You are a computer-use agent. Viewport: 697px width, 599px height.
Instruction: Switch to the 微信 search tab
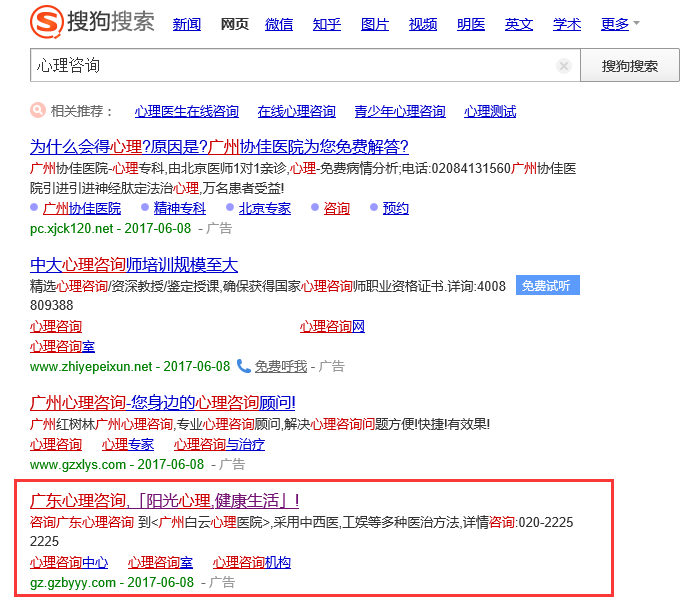pos(279,24)
